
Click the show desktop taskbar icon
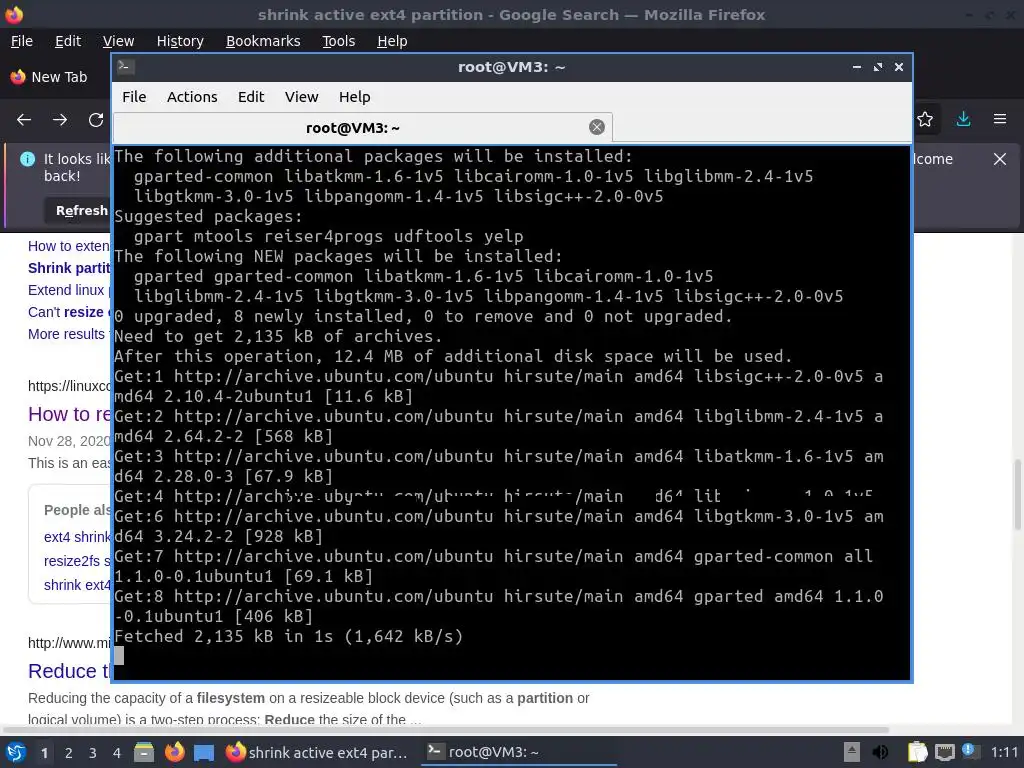[x=204, y=752]
